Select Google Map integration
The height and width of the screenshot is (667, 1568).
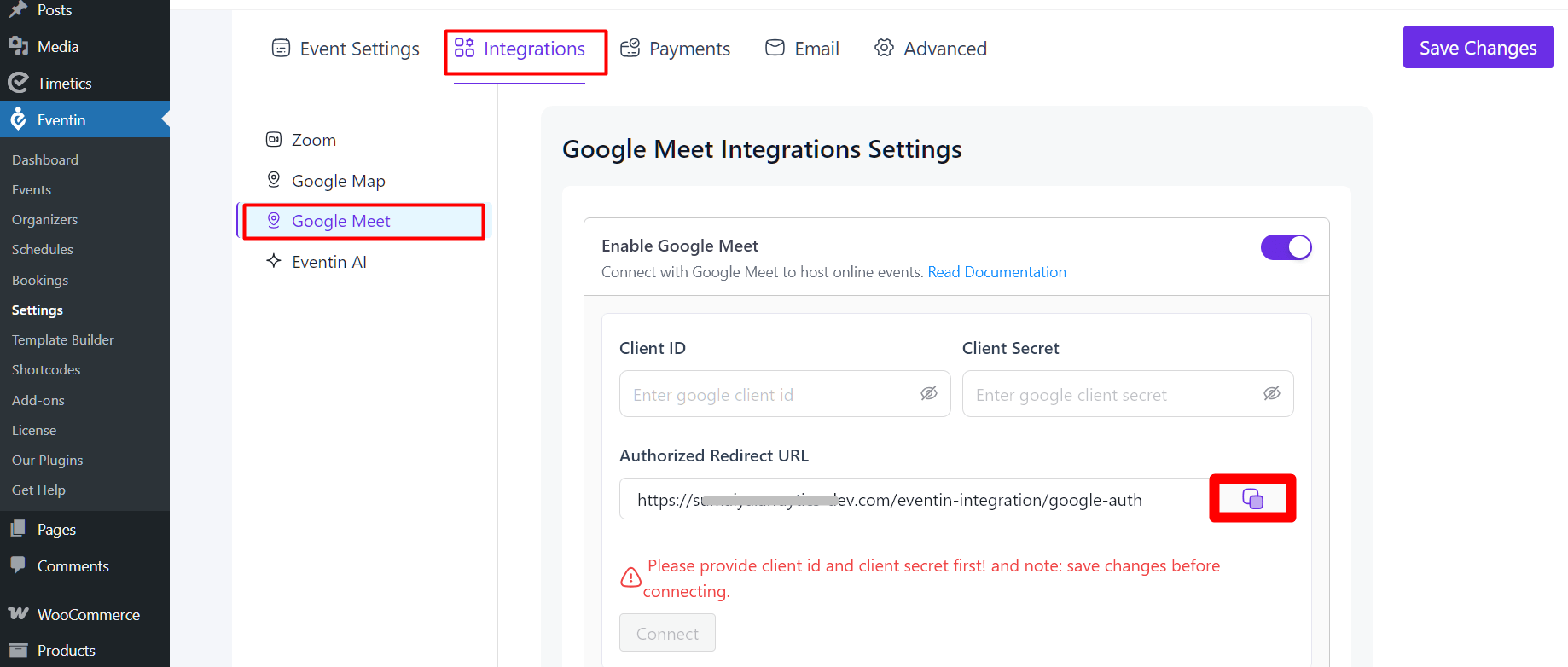(x=326, y=181)
